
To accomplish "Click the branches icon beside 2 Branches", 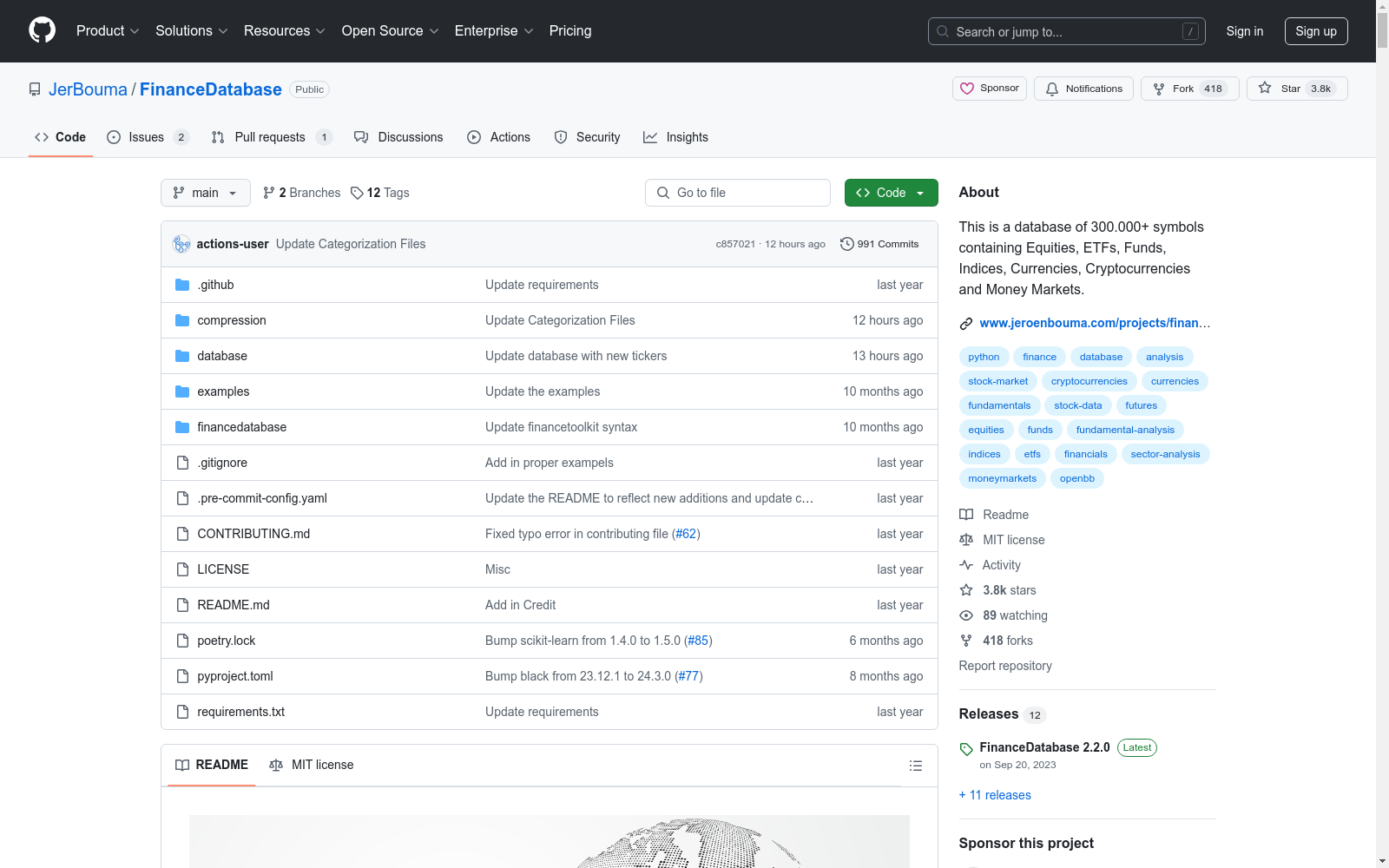I will tap(269, 193).
